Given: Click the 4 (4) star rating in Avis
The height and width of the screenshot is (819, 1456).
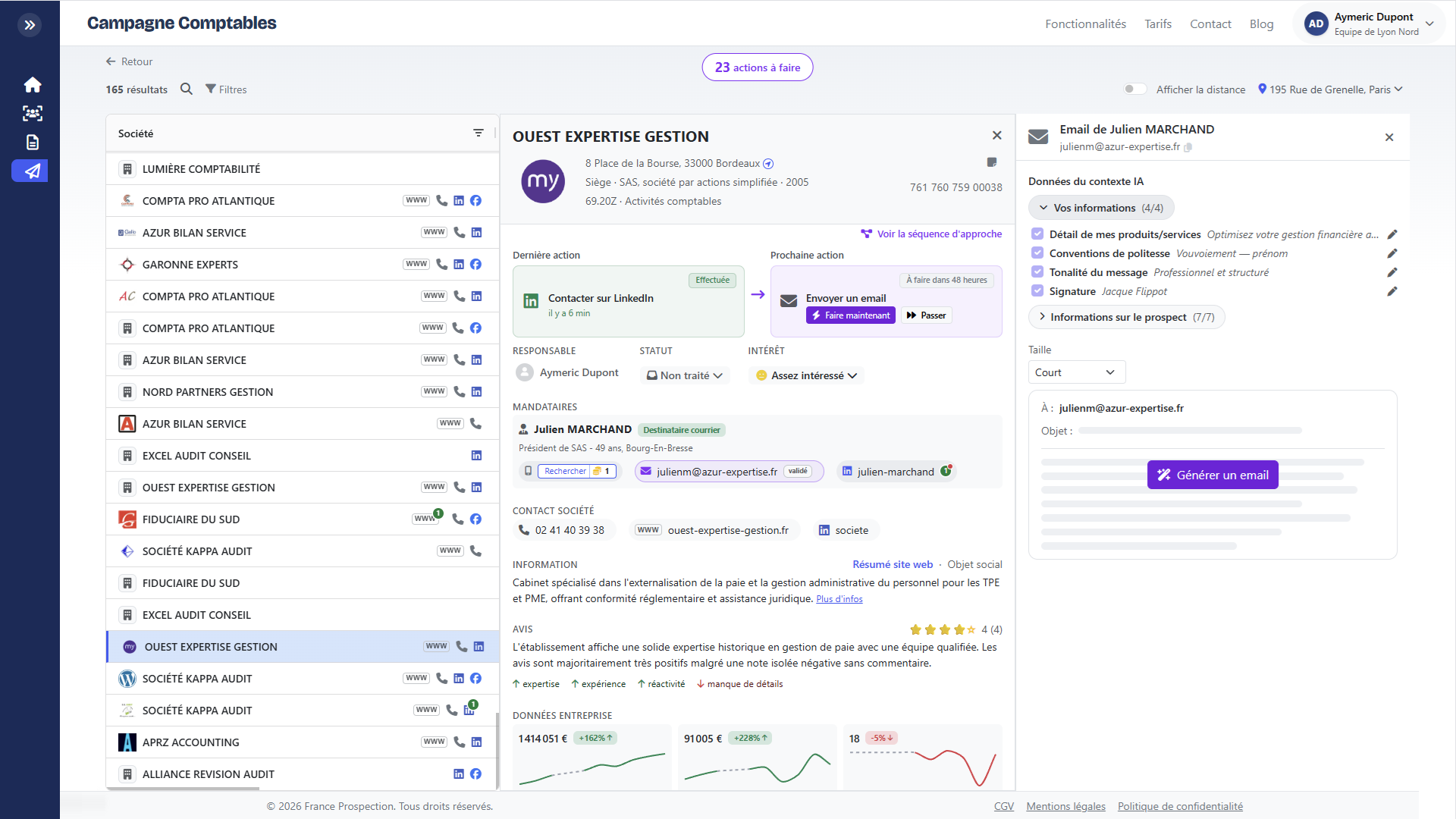Looking at the screenshot, I should click(955, 629).
